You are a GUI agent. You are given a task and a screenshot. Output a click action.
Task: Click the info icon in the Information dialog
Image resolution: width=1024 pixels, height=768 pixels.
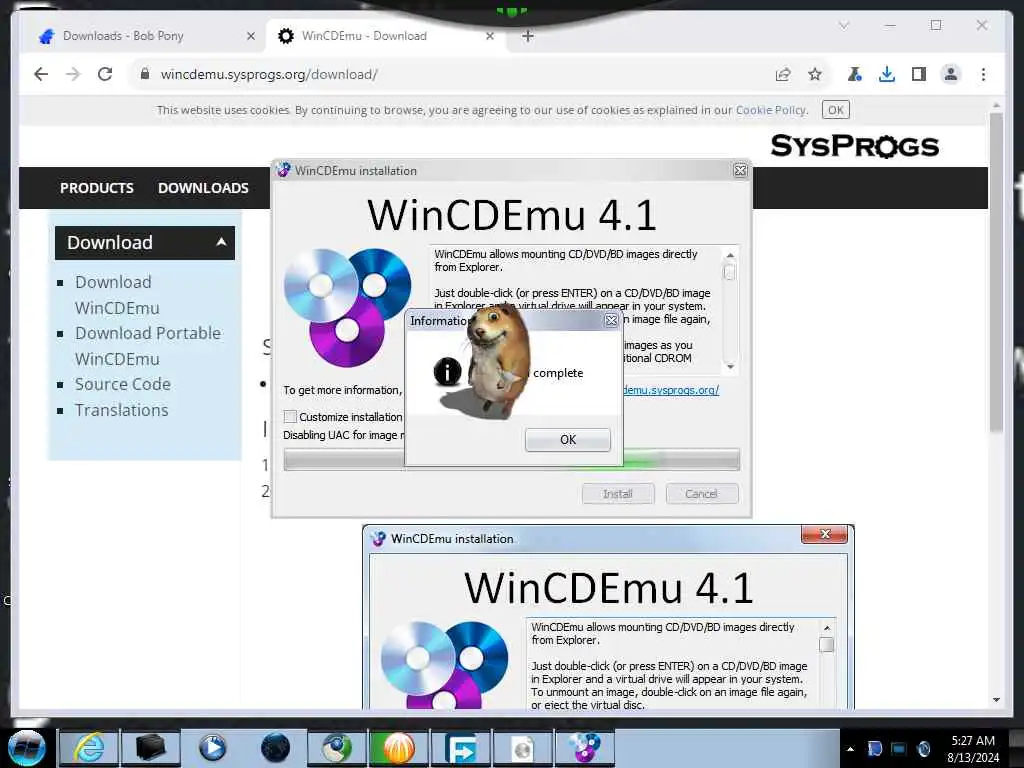pyautogui.click(x=447, y=372)
